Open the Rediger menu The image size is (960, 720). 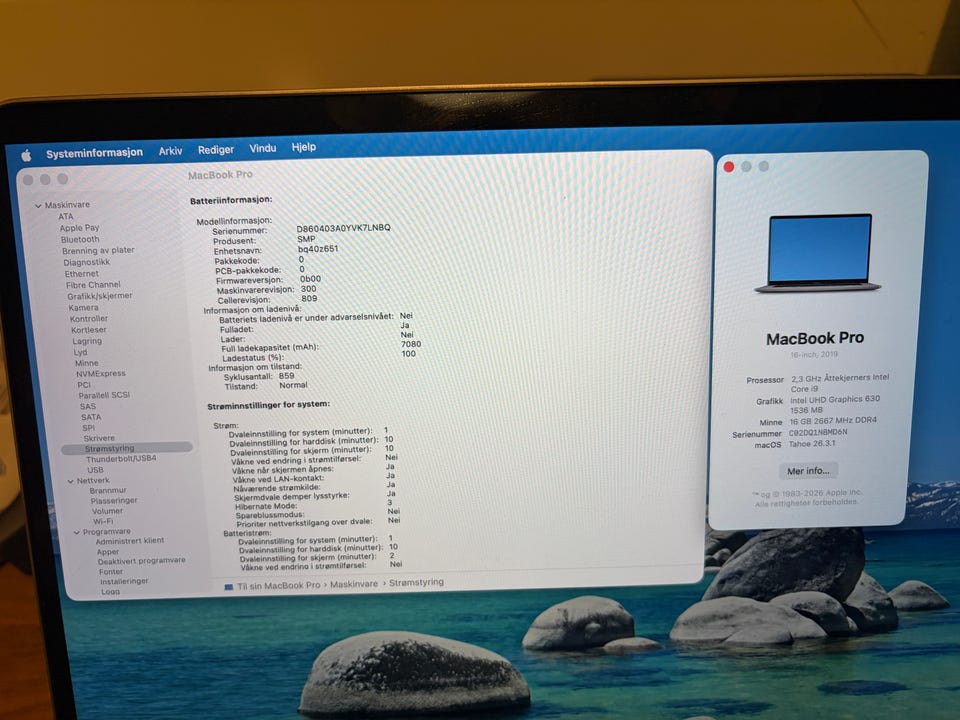216,149
